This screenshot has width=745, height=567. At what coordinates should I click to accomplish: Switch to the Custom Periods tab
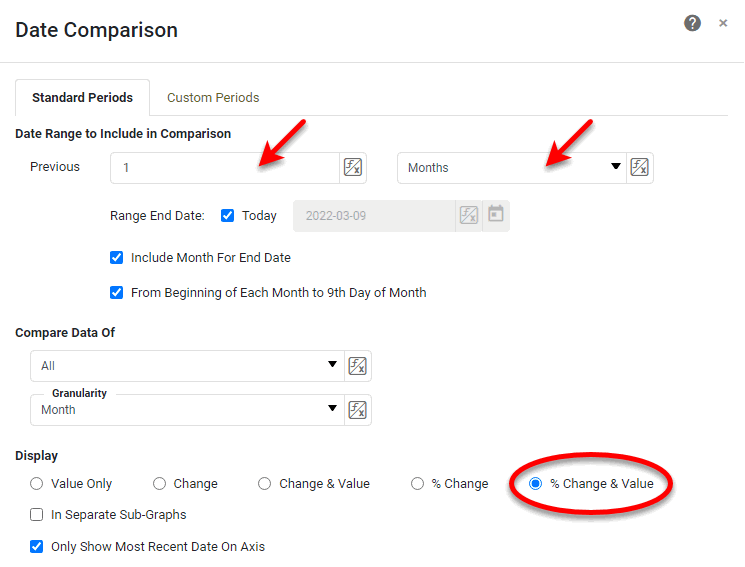point(213,98)
